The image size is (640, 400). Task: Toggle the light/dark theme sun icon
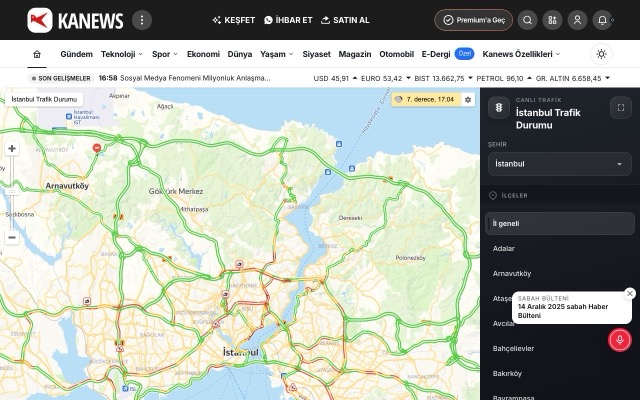coord(601,54)
